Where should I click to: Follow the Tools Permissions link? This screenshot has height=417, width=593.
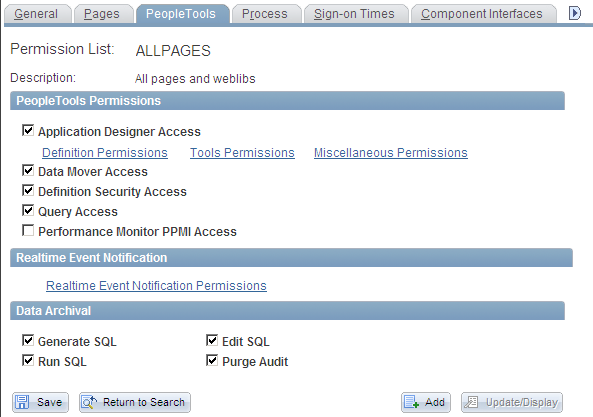point(242,153)
